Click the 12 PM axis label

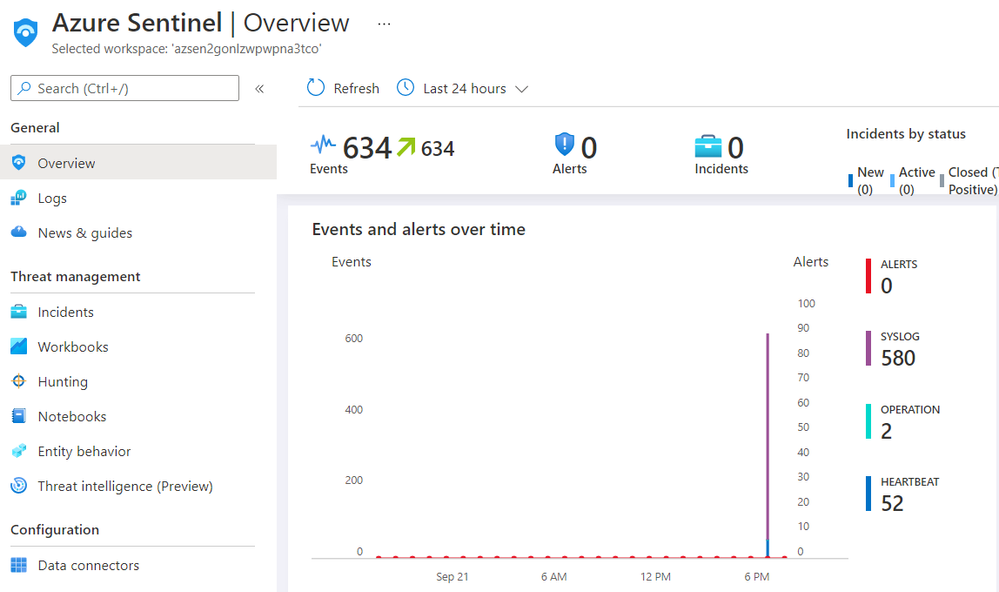[655, 576]
